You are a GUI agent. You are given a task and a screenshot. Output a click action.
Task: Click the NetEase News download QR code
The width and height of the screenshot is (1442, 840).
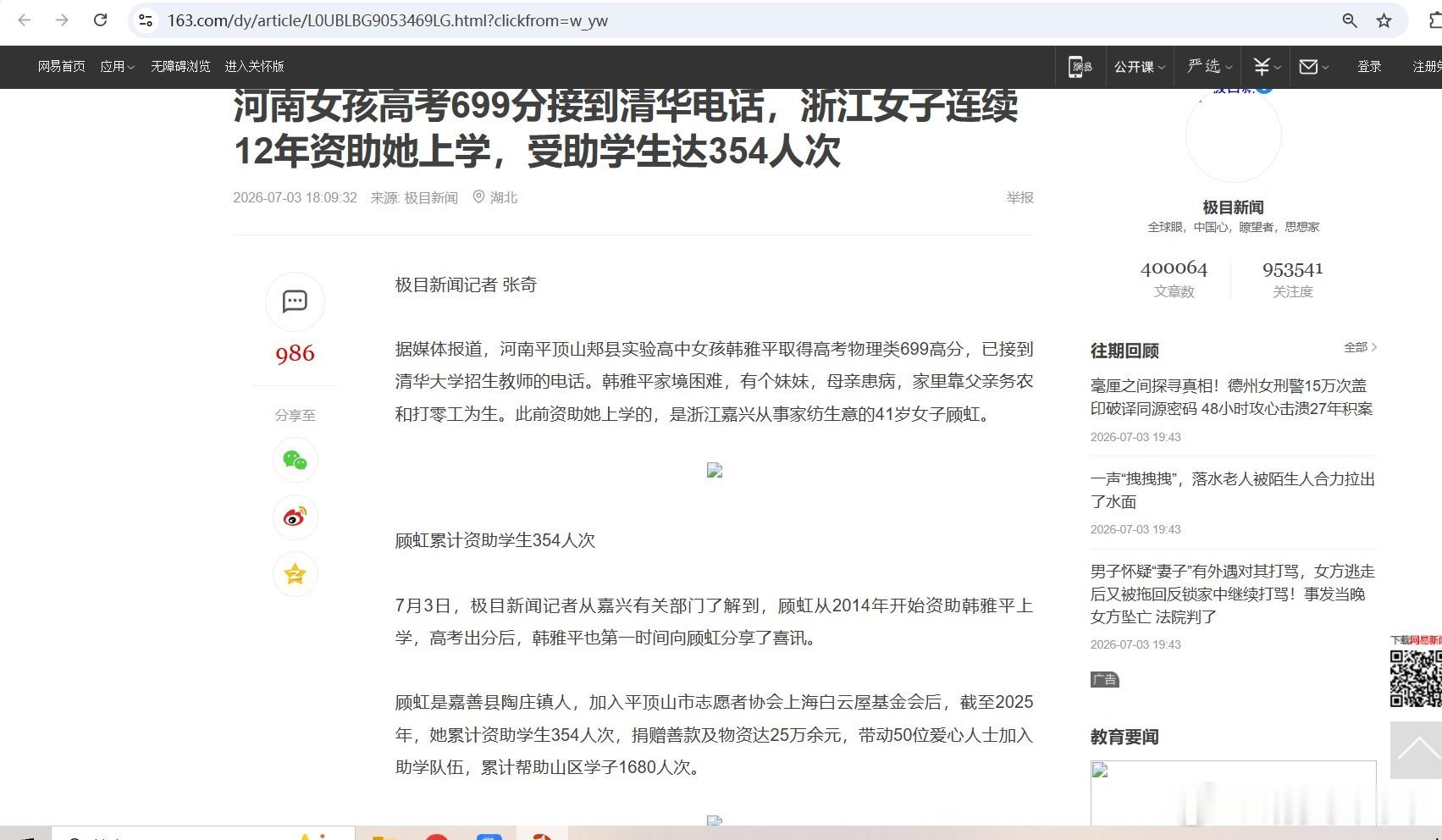[x=1417, y=678]
